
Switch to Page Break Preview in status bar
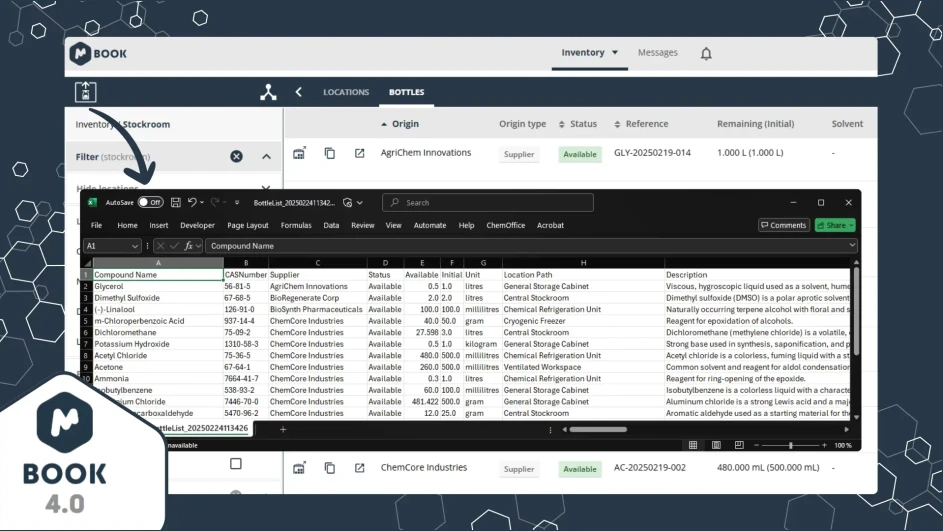pos(739,445)
